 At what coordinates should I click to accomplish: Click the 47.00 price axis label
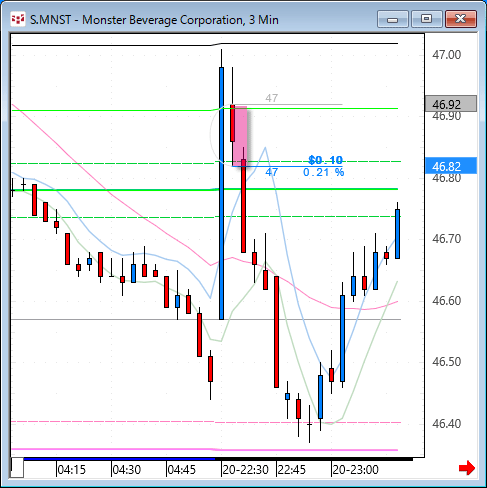tap(446, 55)
